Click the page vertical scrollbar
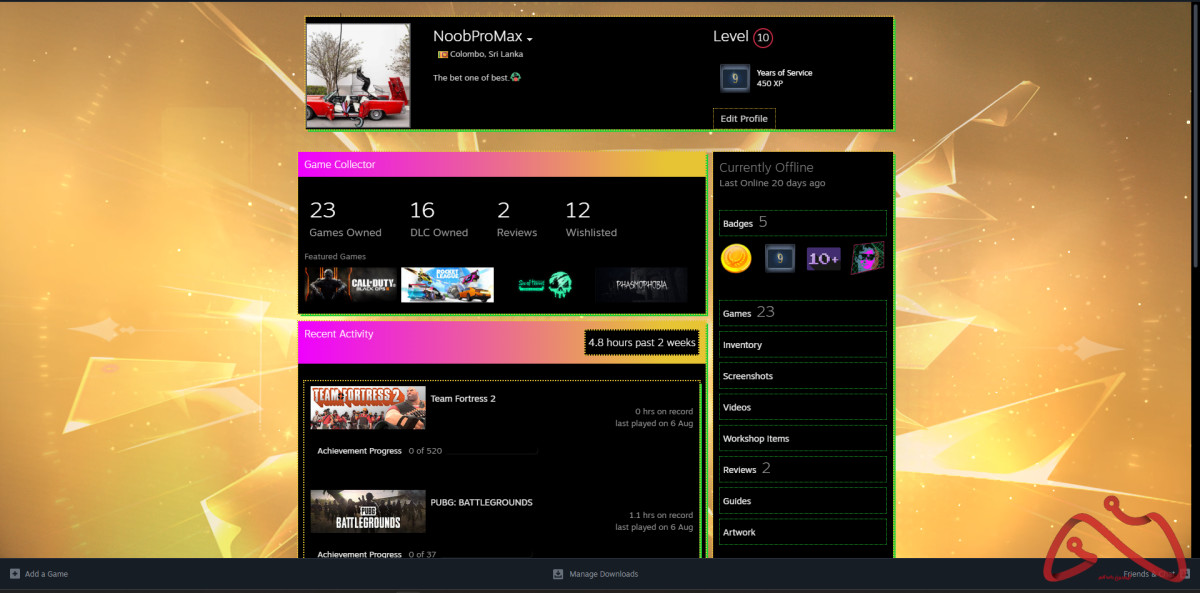This screenshot has height=593, width=1200. coord(1197,135)
